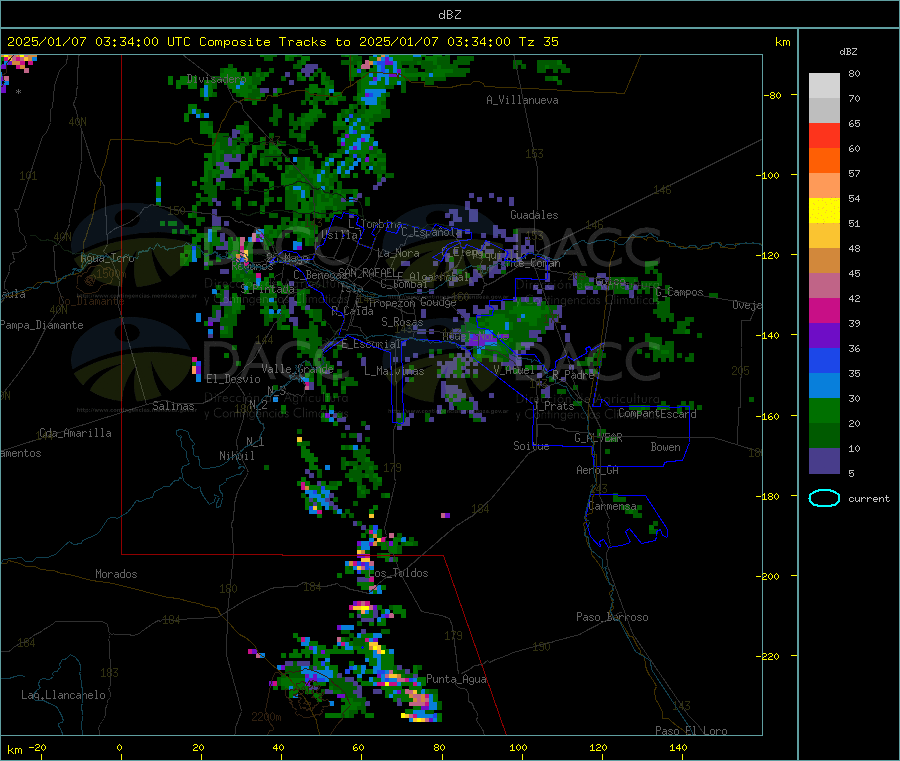900x761 pixels.
Task: Click the 'Divisadero' place label
Action: [x=216, y=79]
